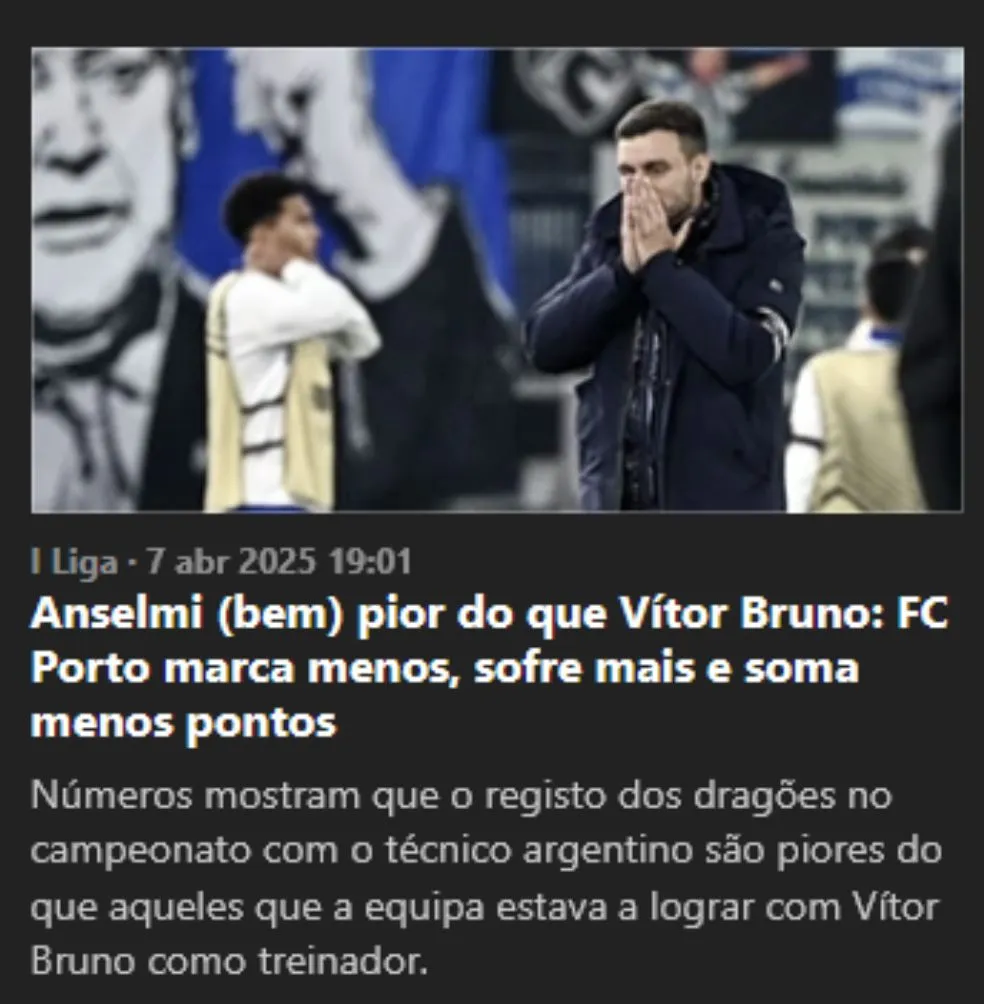Viewport: 984px width, 1004px height.
Task: Click the final summary line Bruno como treinador
Action: 229,962
